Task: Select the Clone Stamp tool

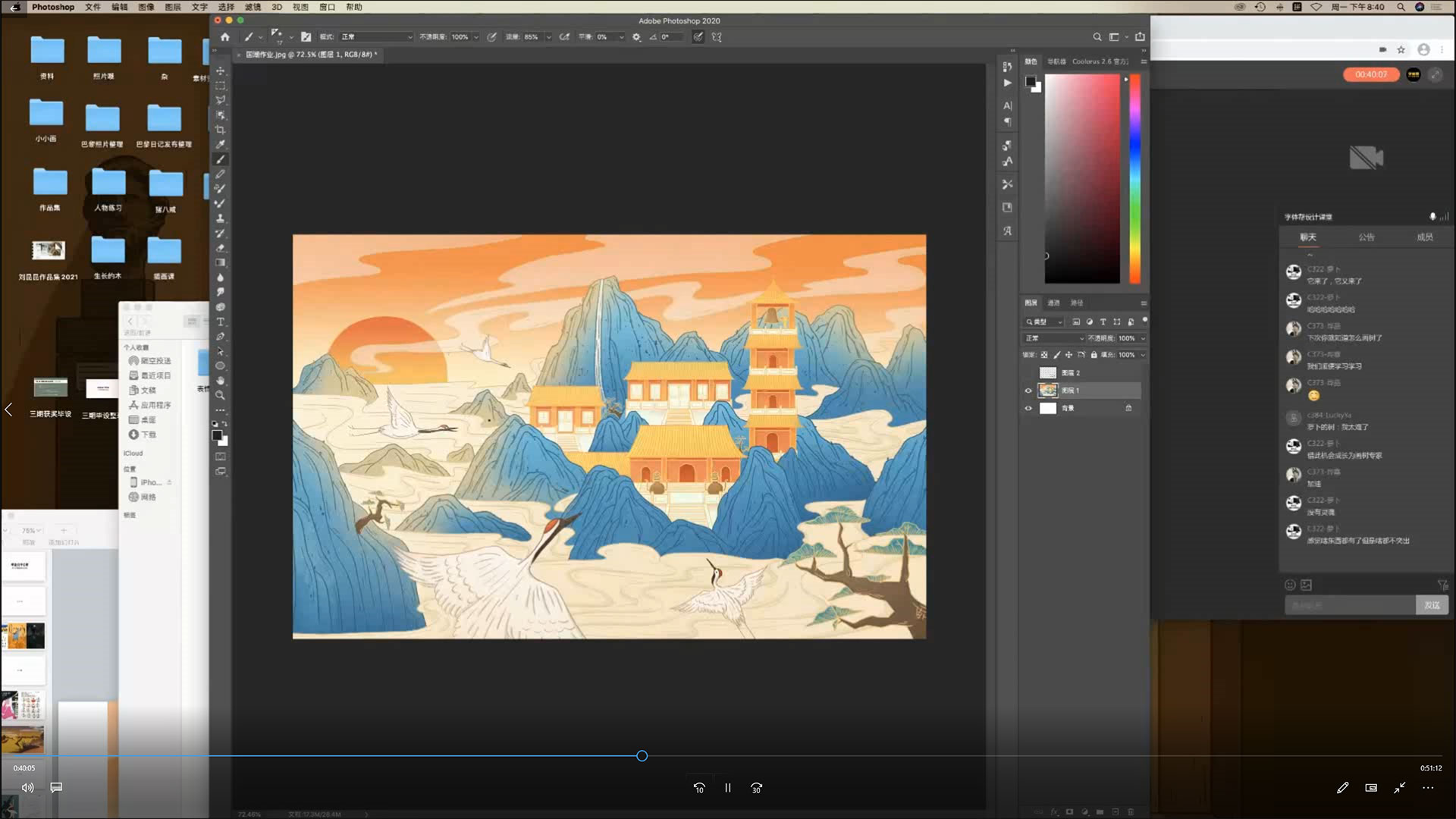Action: 220,218
